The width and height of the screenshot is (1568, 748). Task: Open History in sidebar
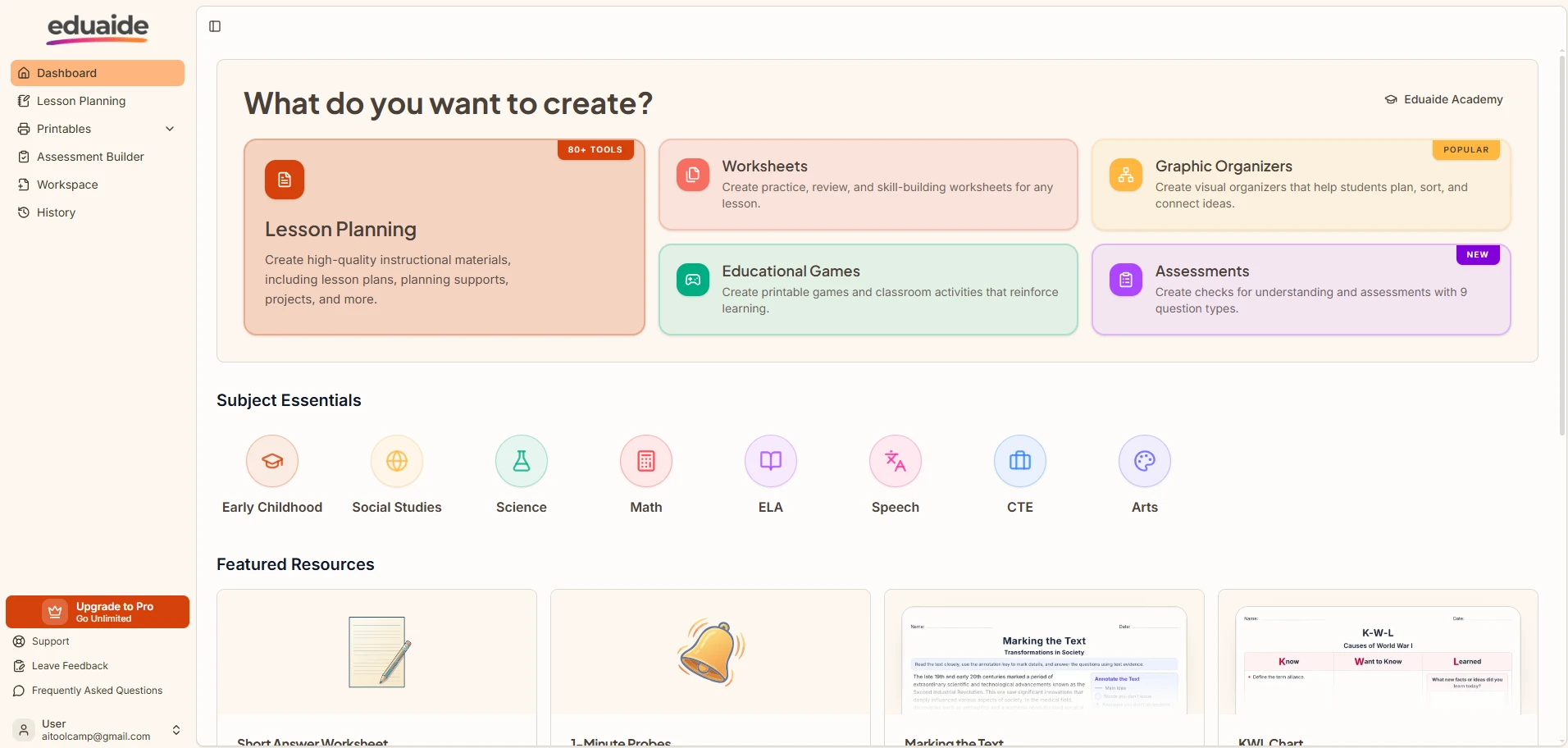98,212
